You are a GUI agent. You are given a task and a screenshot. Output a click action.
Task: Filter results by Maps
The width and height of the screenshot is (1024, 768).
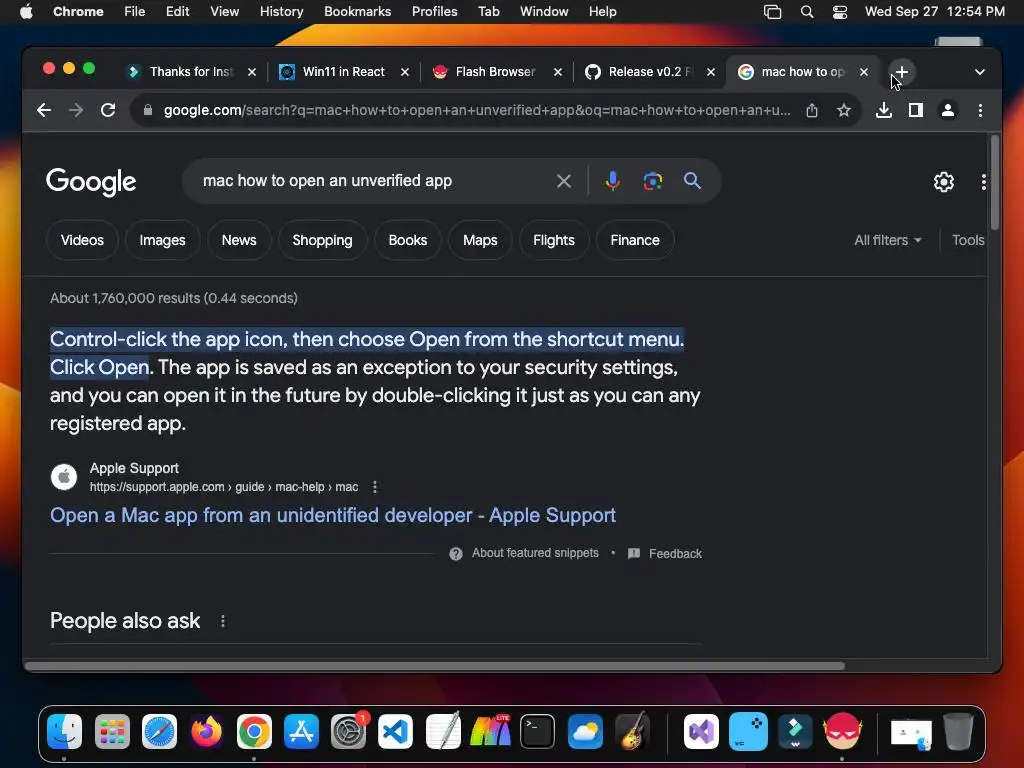pyautogui.click(x=480, y=240)
